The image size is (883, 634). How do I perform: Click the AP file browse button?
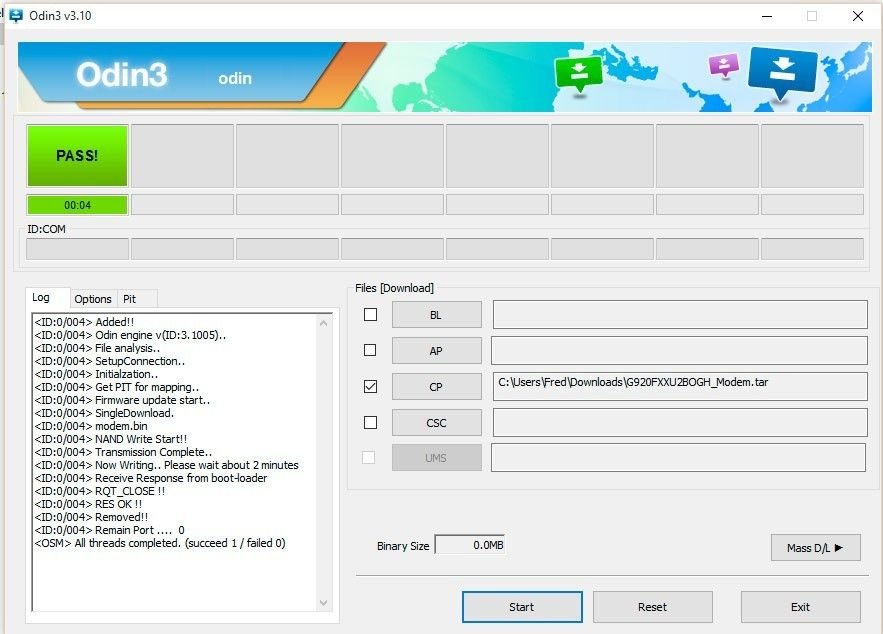coord(436,351)
